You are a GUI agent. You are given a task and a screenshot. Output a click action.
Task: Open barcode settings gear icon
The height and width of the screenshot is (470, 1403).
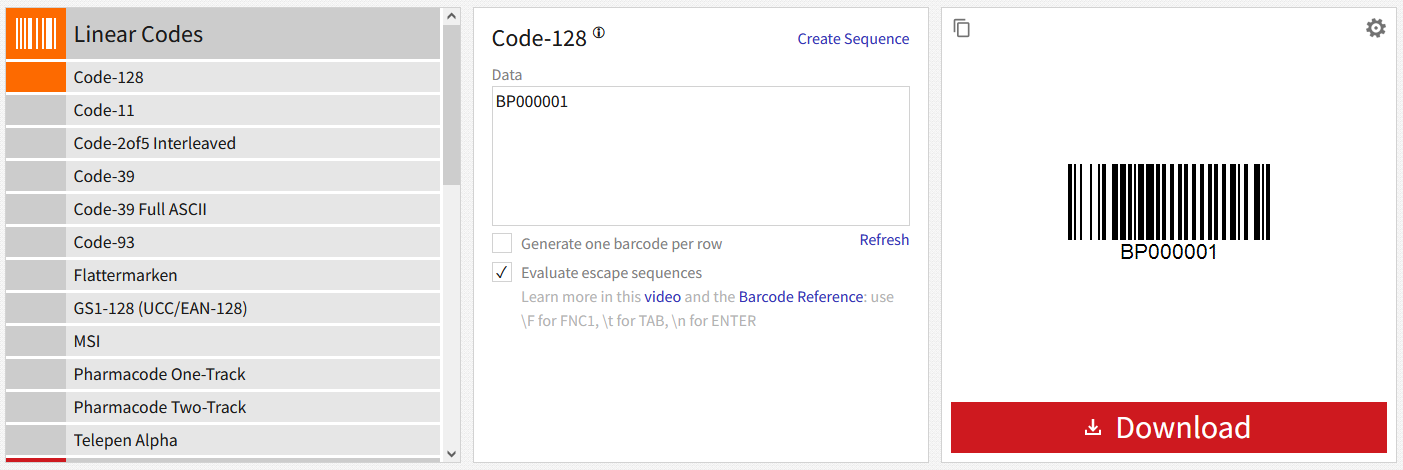[1376, 28]
